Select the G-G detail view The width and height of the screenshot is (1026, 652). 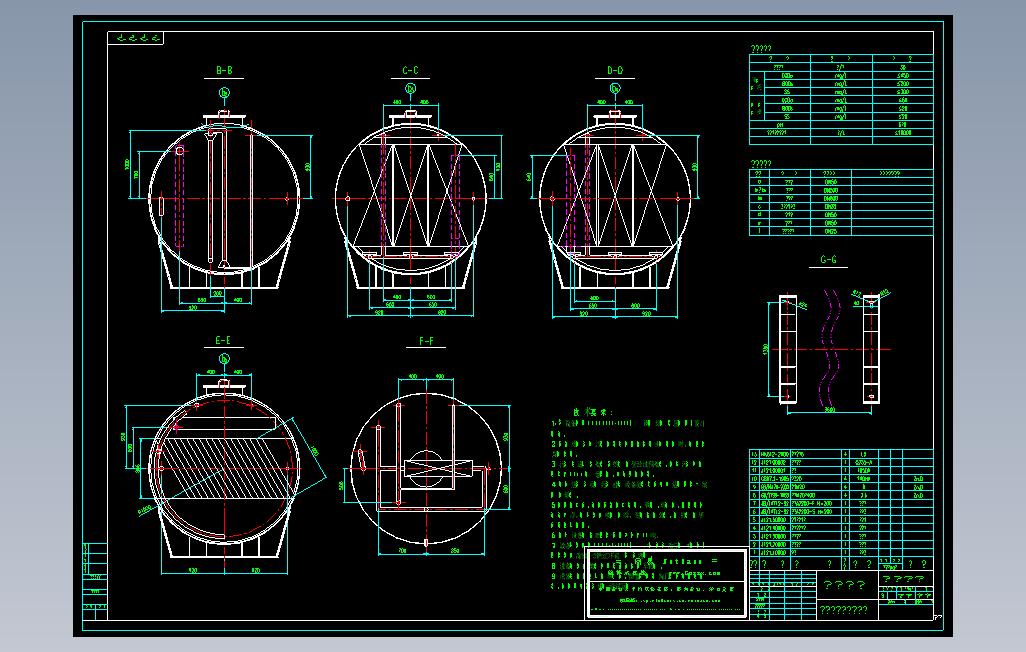pyautogui.click(x=828, y=350)
